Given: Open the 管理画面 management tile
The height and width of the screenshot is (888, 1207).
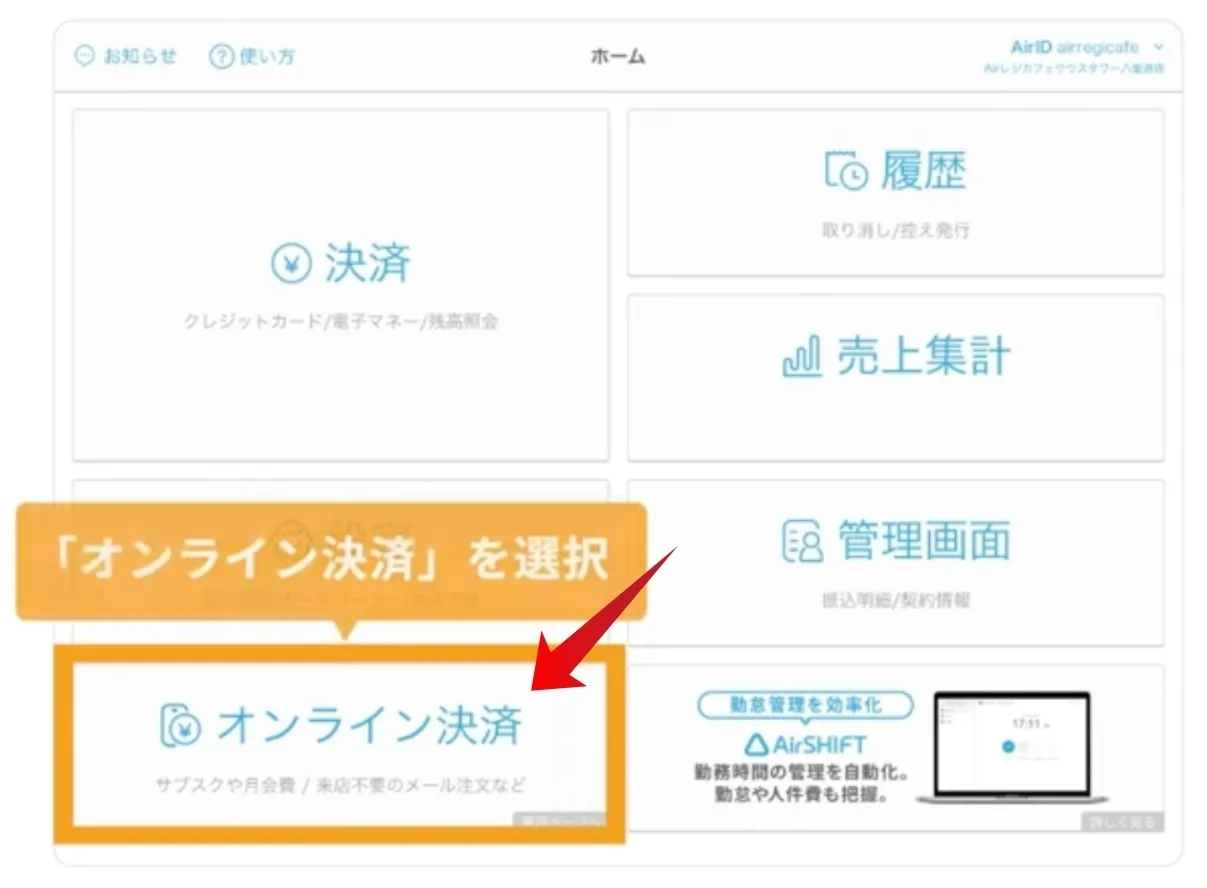Looking at the screenshot, I should (896, 562).
